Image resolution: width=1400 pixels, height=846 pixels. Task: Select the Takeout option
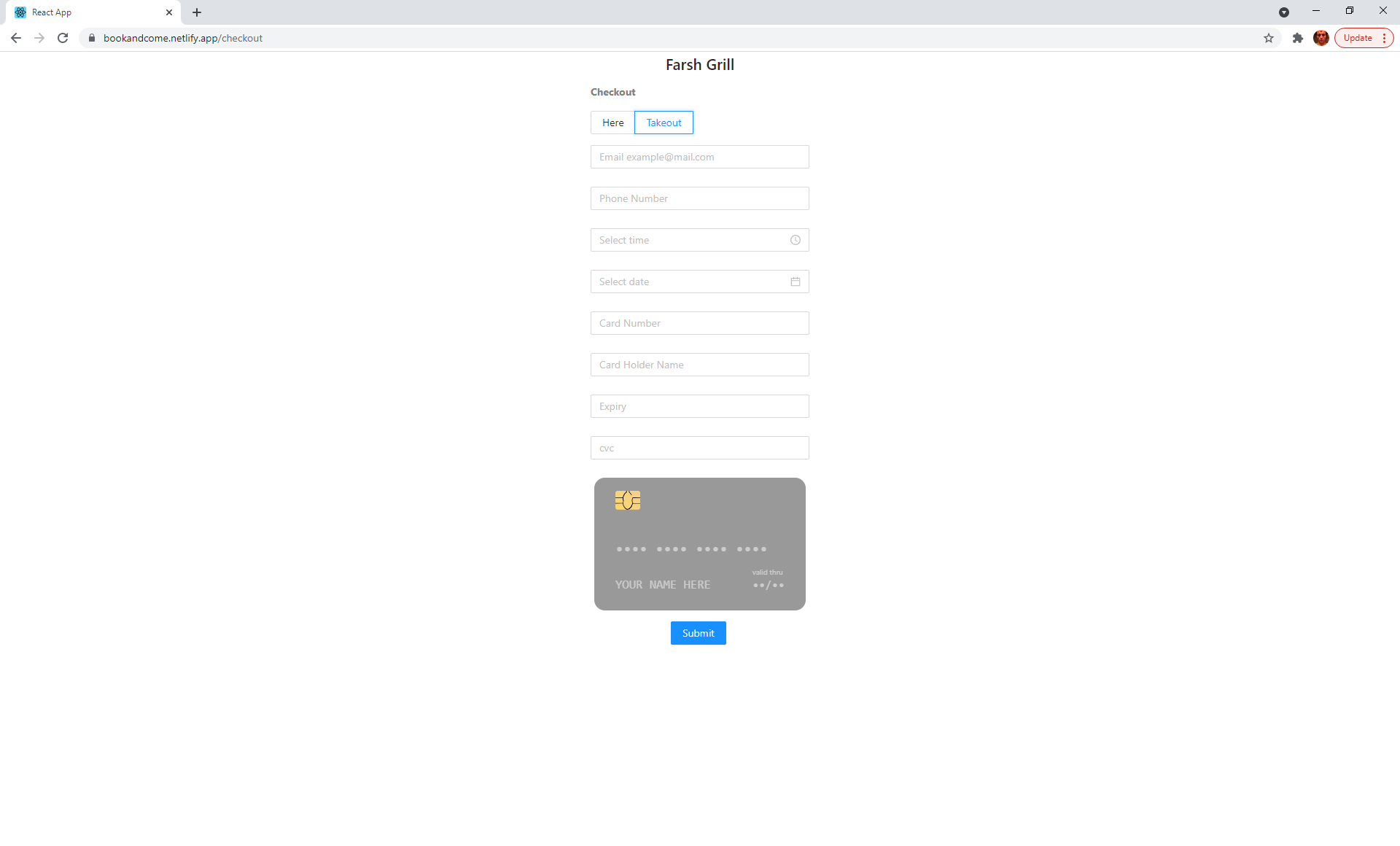(664, 123)
